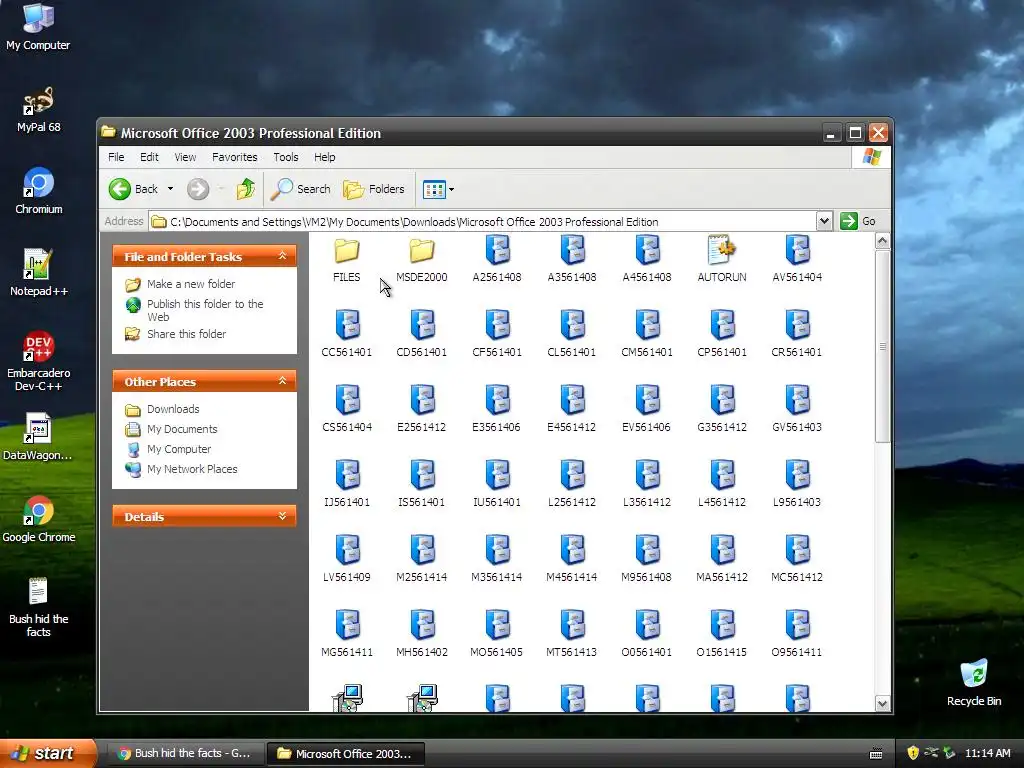Screen dimensions: 1024x768
Task: Open the Favorites menu
Action: pyautogui.click(x=234, y=157)
